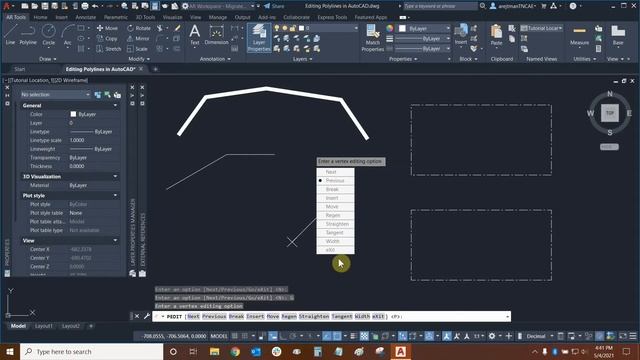This screenshot has height=360, width=640.
Task: Open the Annotate ribbon tab
Action: click(x=86, y=18)
